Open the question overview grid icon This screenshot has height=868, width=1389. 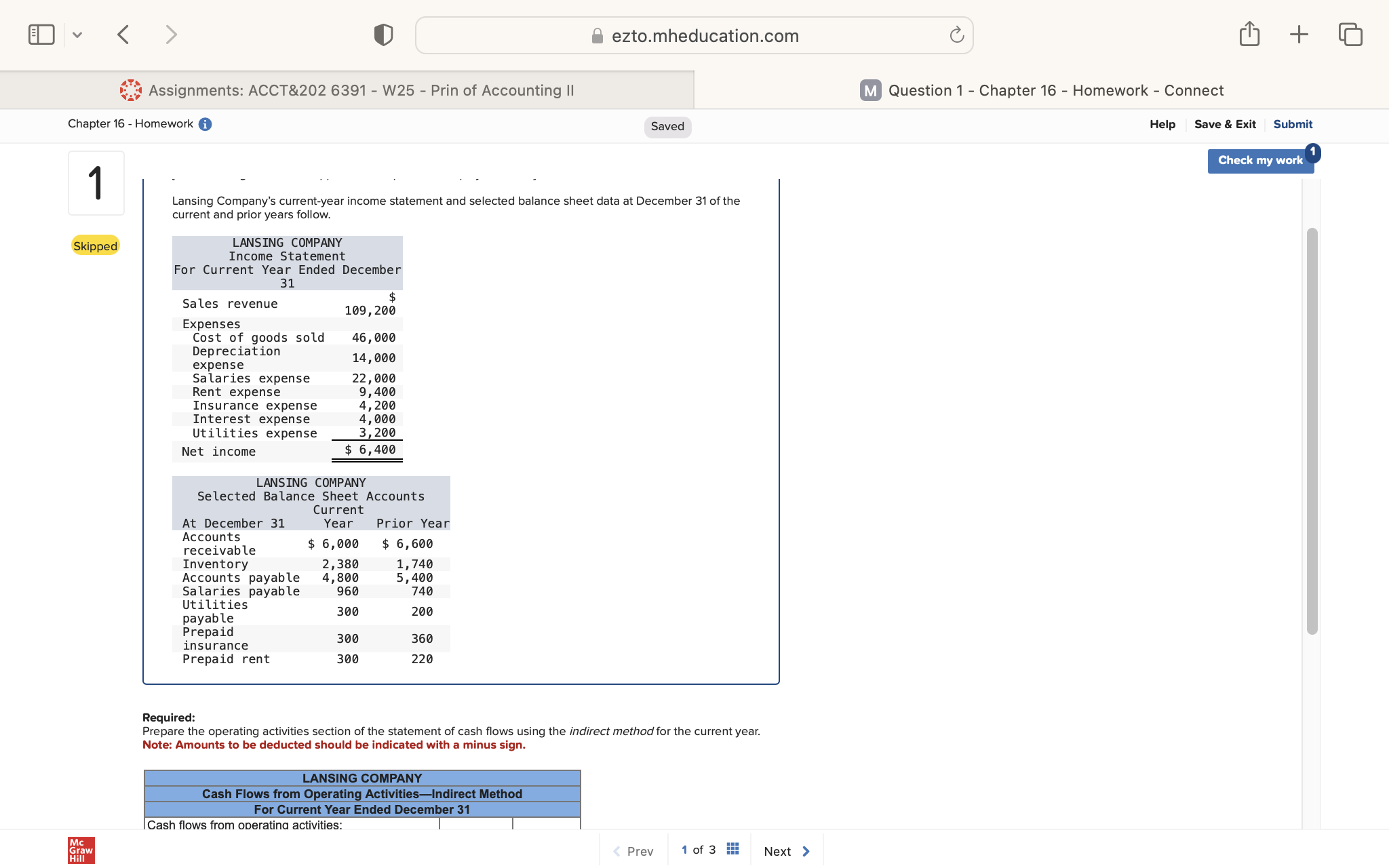point(732,848)
